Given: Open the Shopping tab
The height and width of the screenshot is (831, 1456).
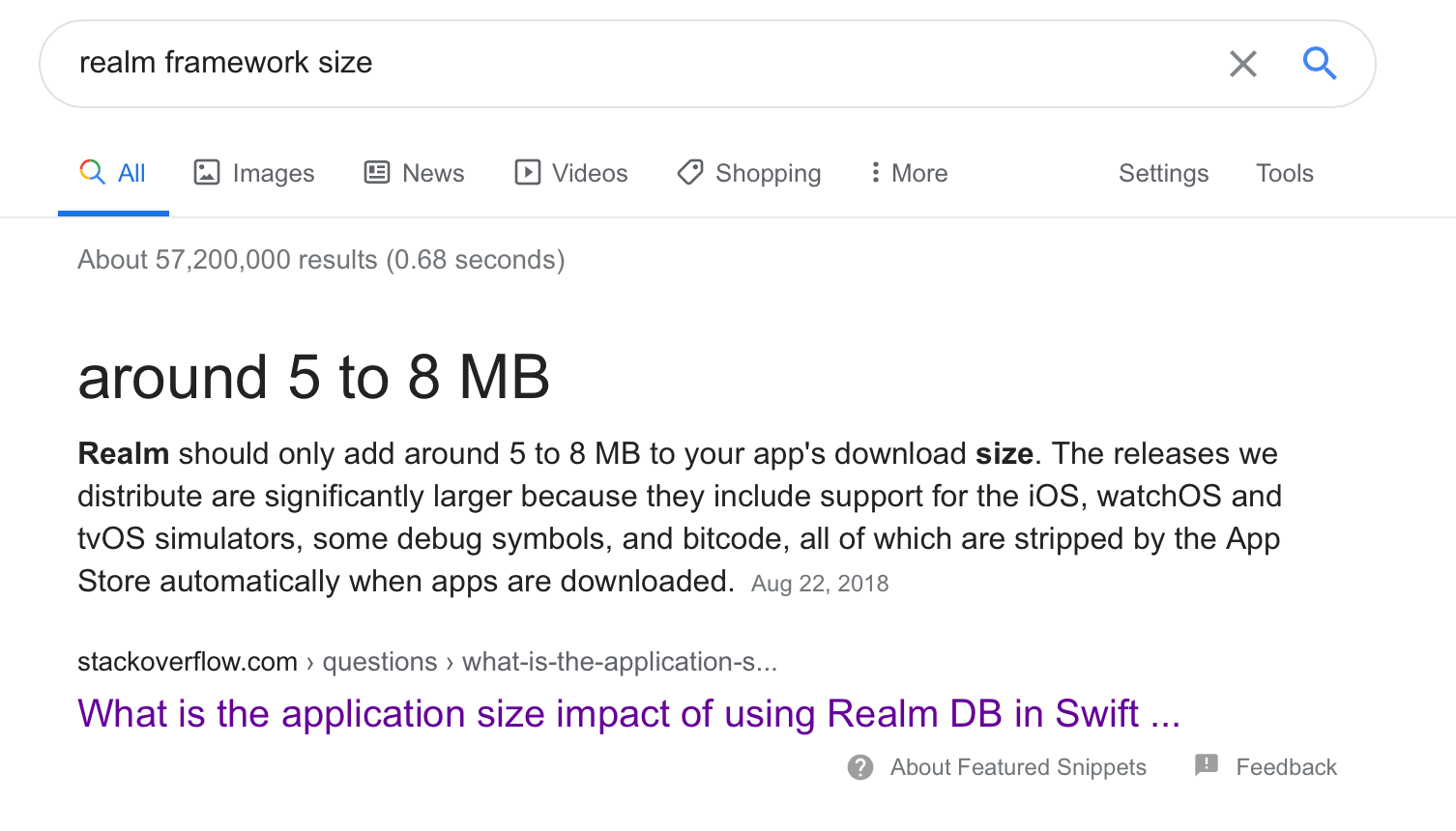Looking at the screenshot, I should click(749, 173).
